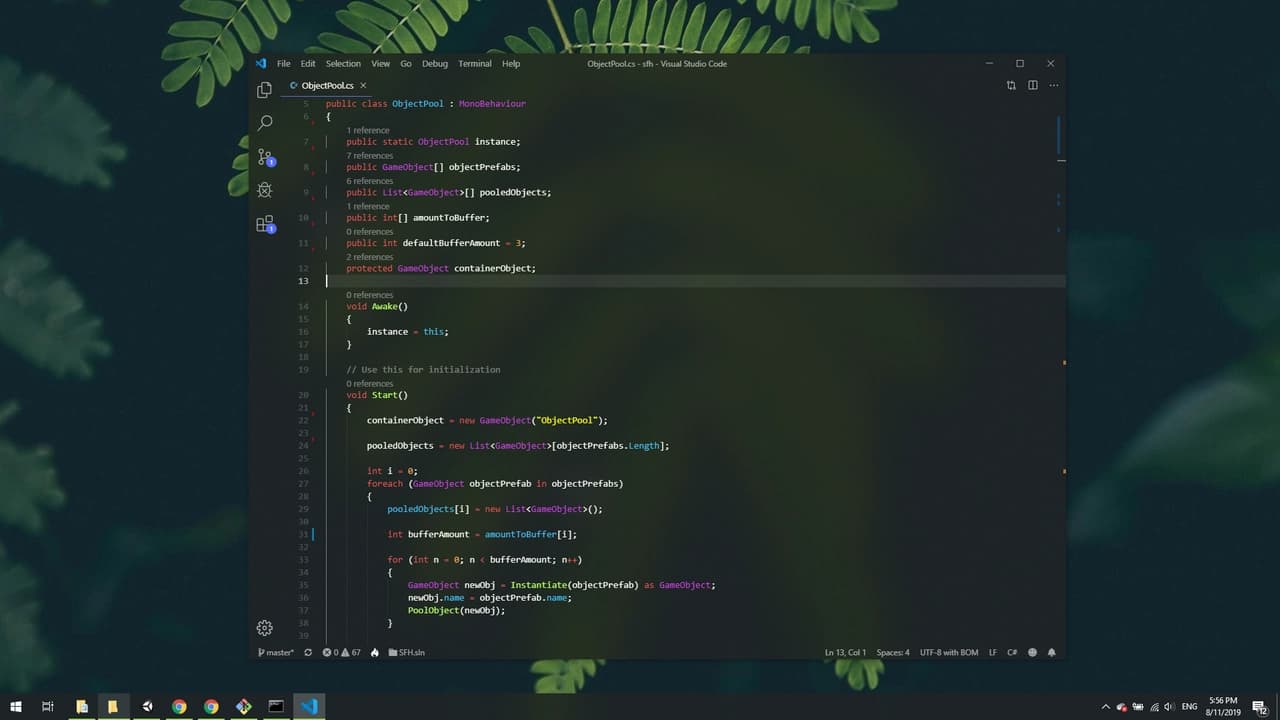Select the ObjectPool.cs editor tab
Viewport: 1280px width, 720px height.
[327, 86]
